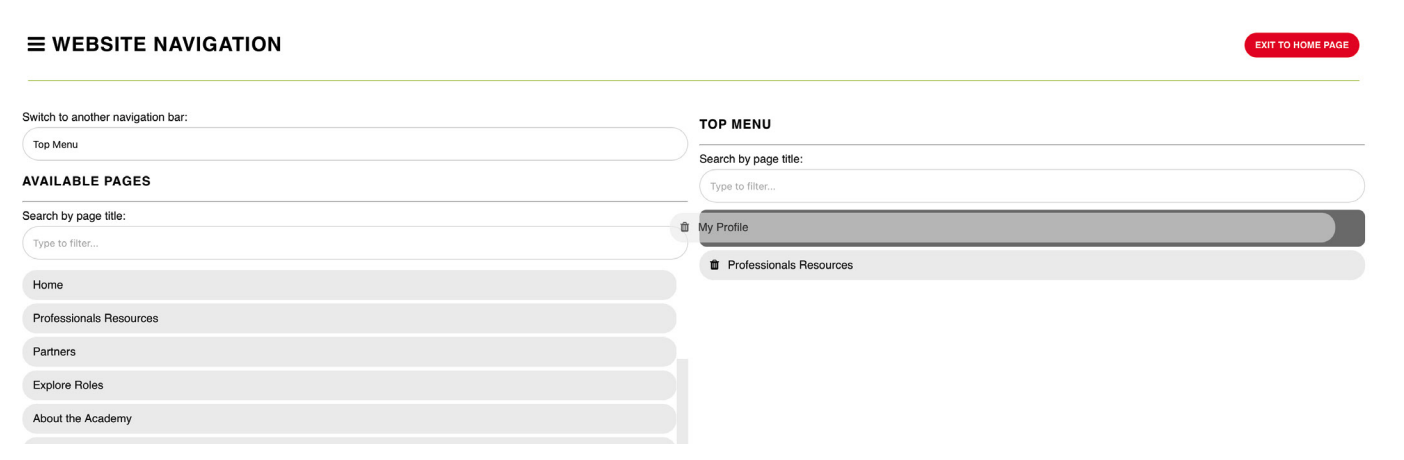Delete My Profile using its trash icon

coord(684,227)
